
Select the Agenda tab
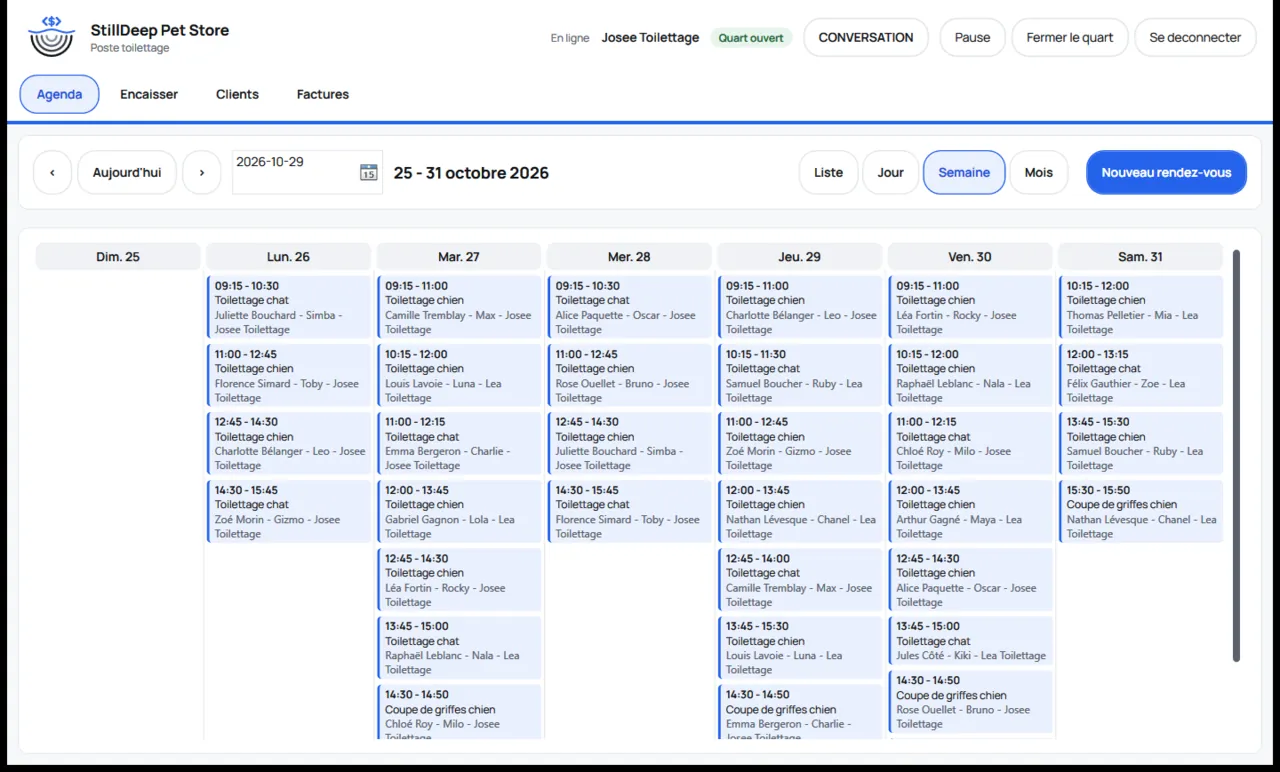[x=59, y=94]
